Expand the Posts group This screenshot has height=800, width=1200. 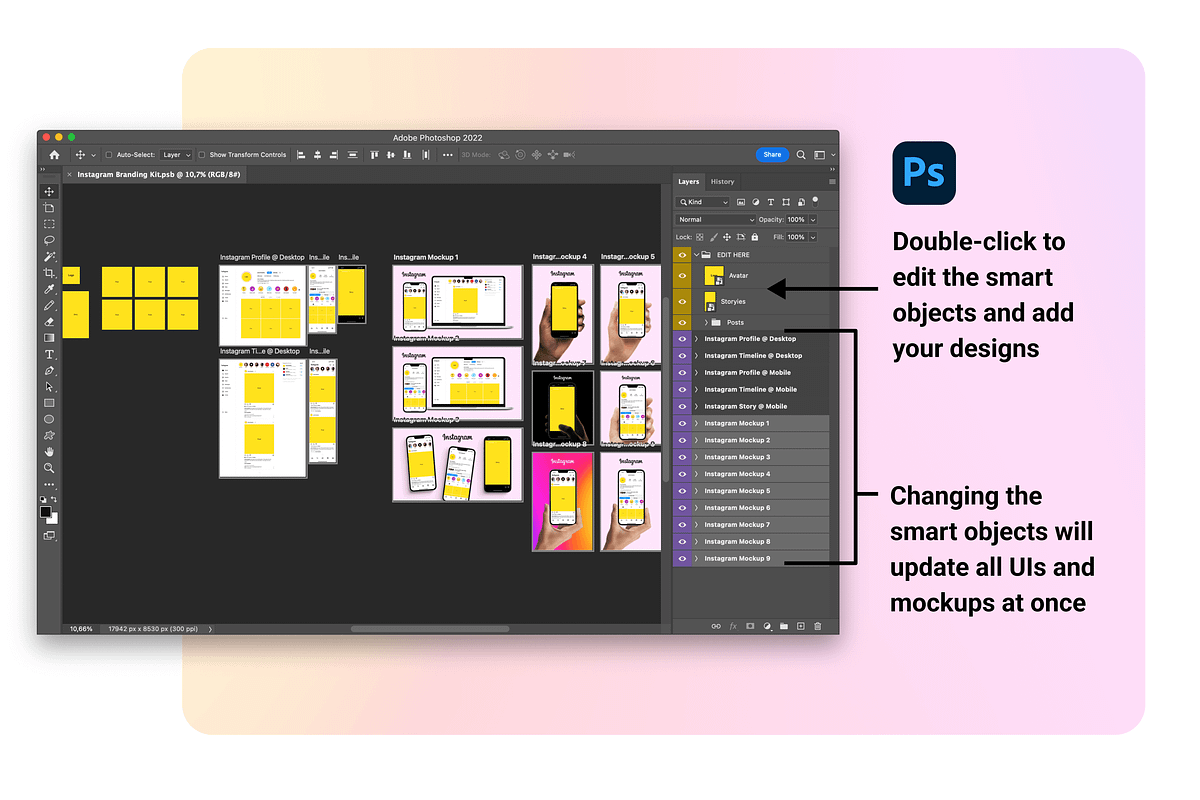[x=706, y=323]
